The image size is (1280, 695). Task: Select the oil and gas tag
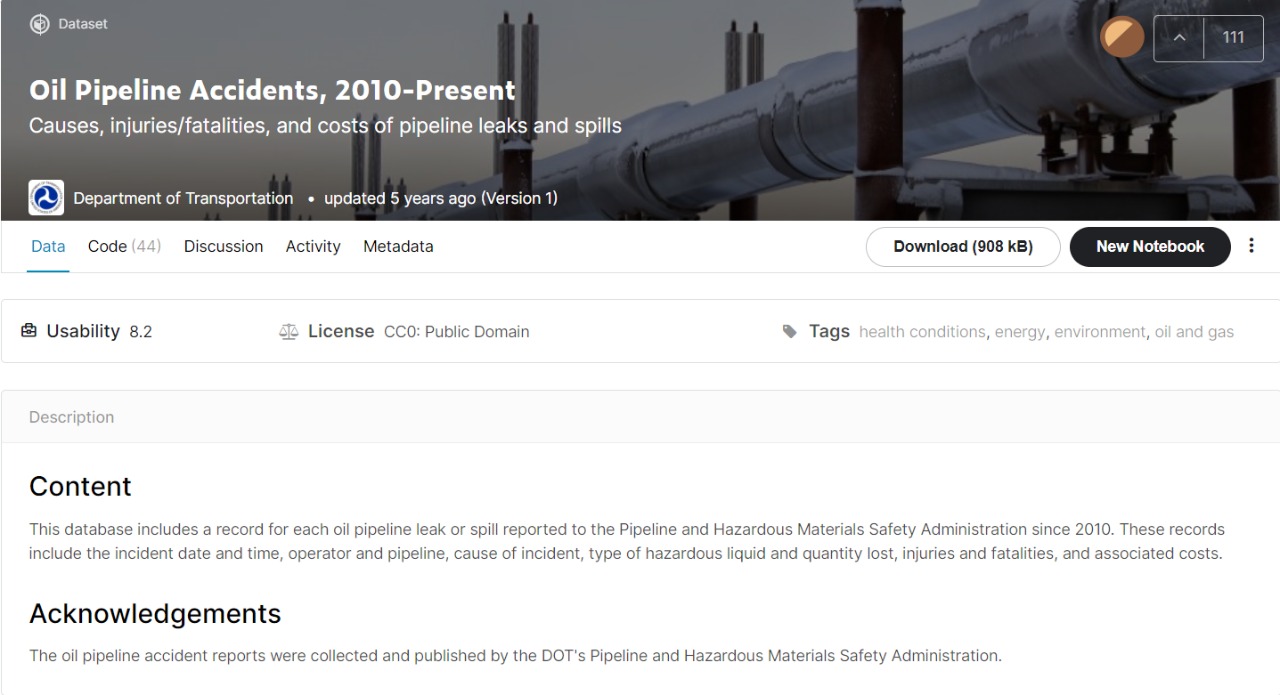tap(1194, 332)
